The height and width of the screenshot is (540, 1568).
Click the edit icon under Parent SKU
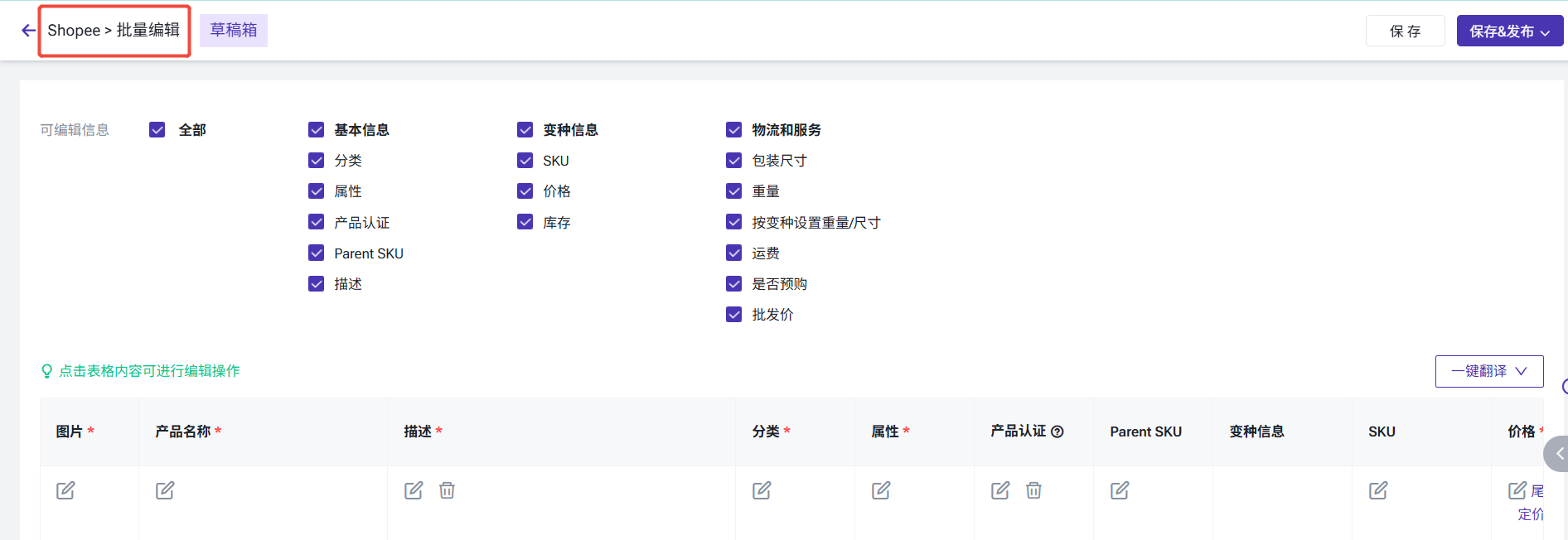coord(1120,490)
